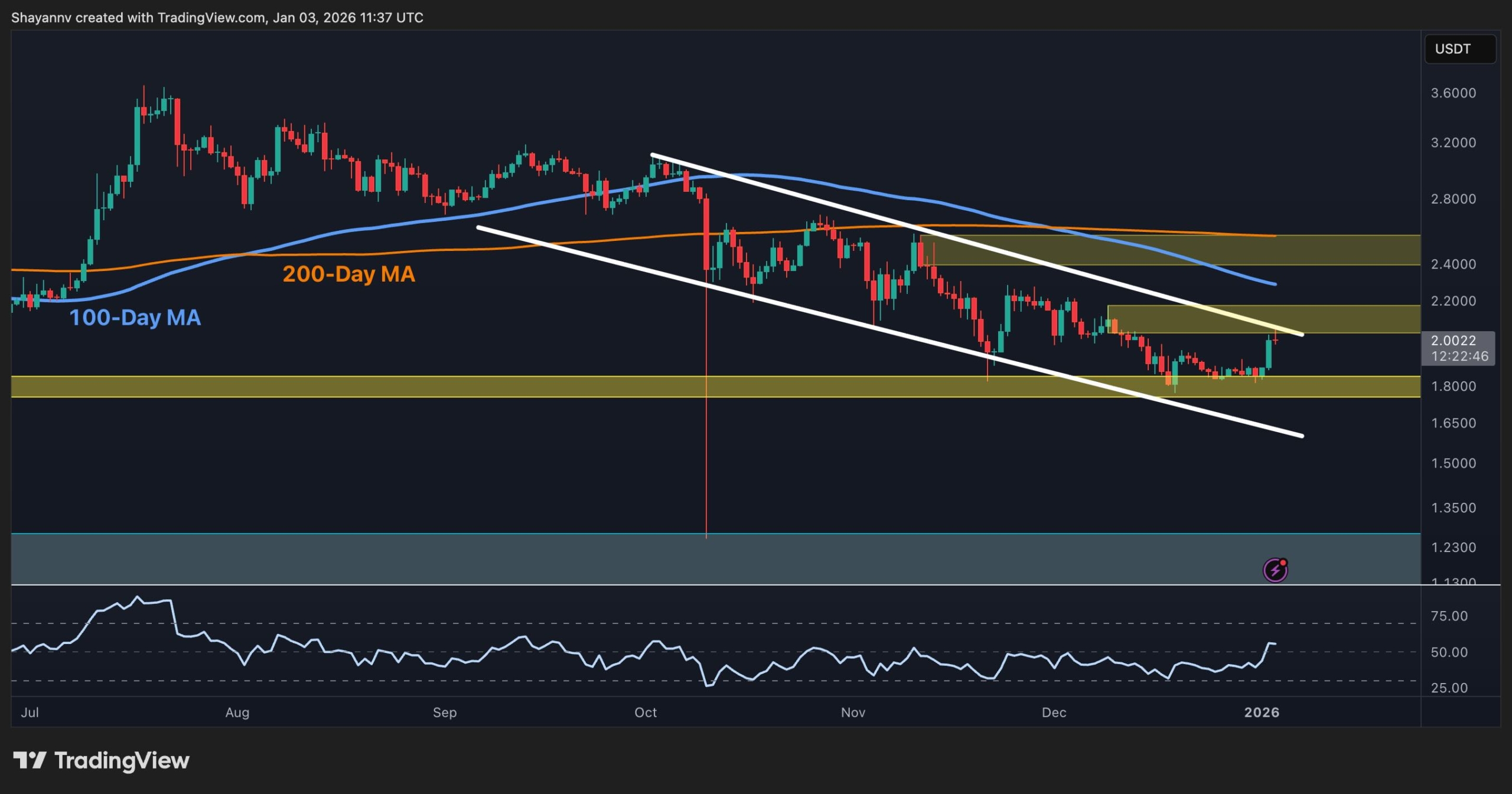
Task: Select the 100-Day MA label
Action: click(x=135, y=318)
